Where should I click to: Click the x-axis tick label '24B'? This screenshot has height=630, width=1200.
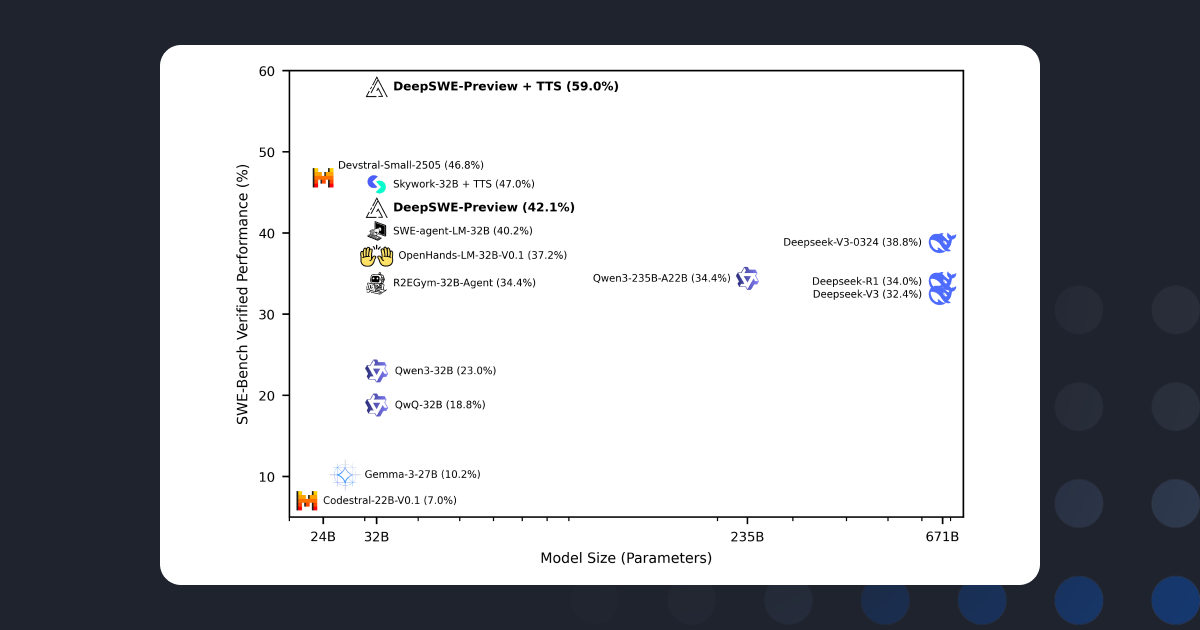coord(323,536)
